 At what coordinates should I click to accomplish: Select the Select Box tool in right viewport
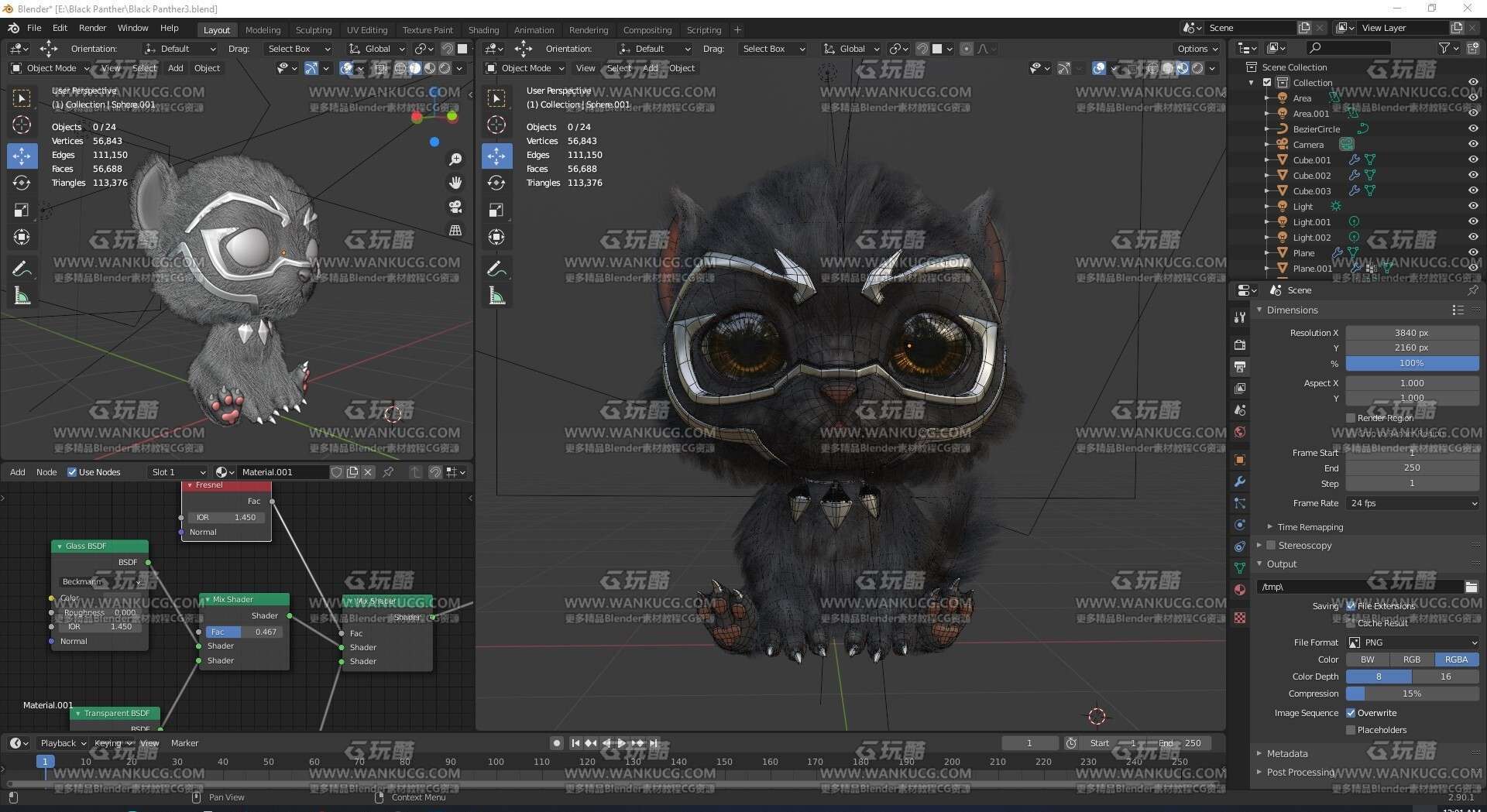[x=496, y=98]
